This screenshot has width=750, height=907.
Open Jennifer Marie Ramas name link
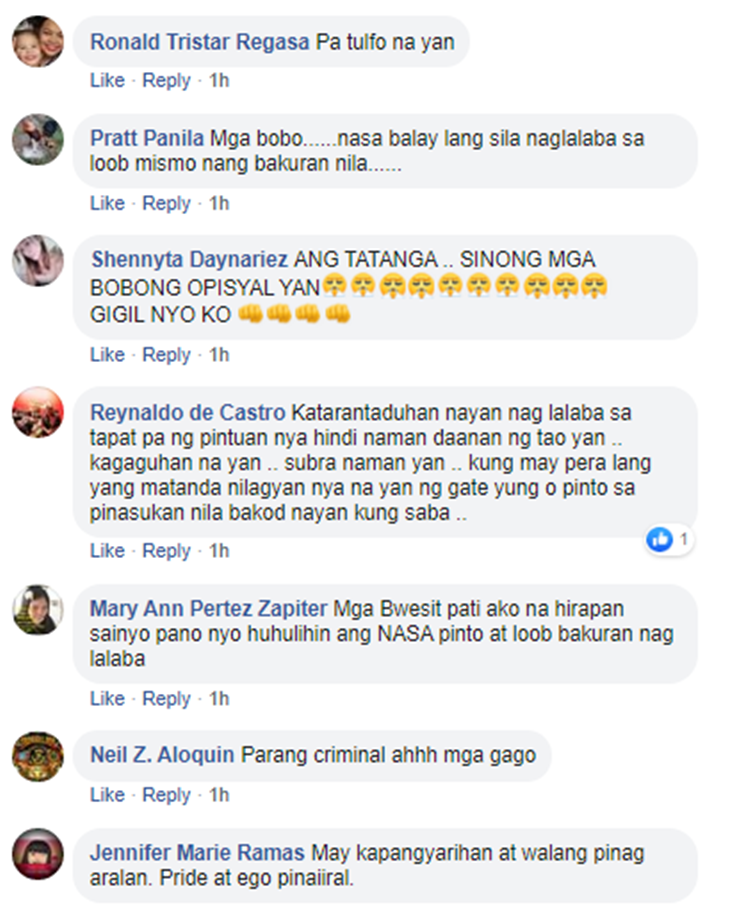pos(197,853)
